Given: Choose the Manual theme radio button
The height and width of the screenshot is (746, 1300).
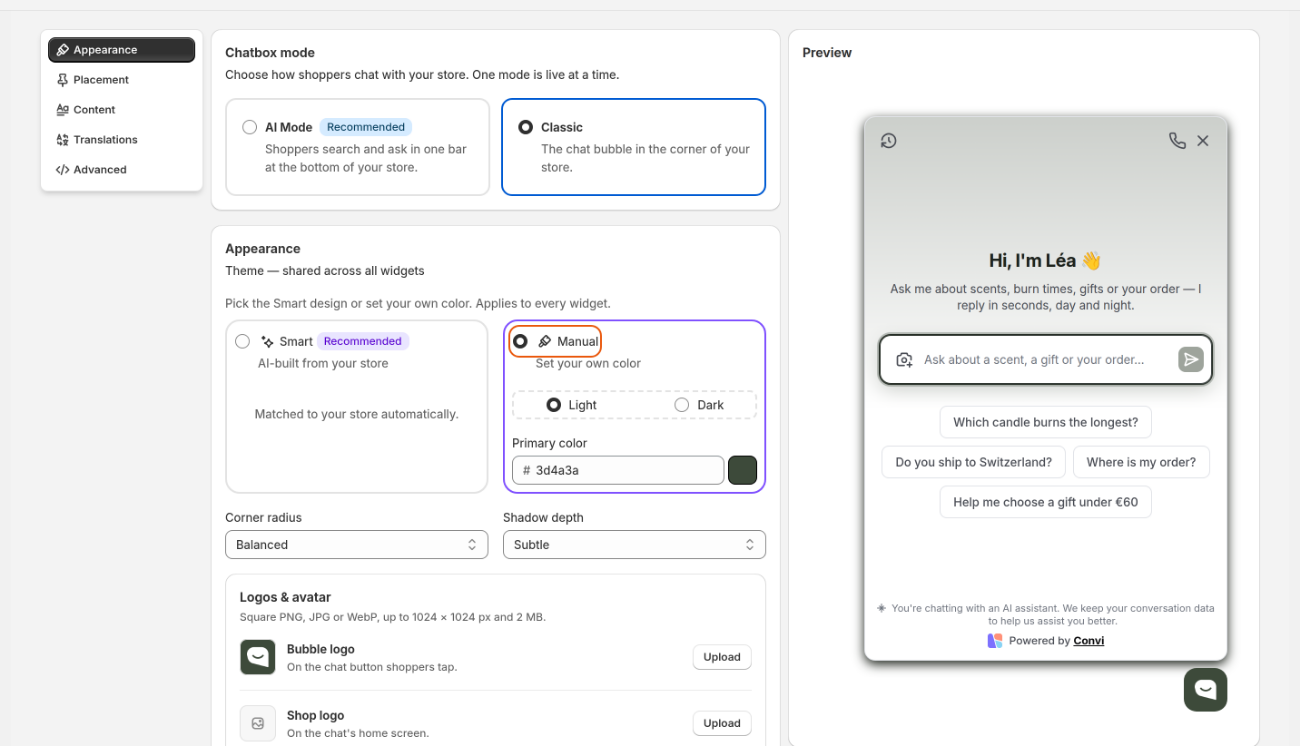Looking at the screenshot, I should coord(520,341).
